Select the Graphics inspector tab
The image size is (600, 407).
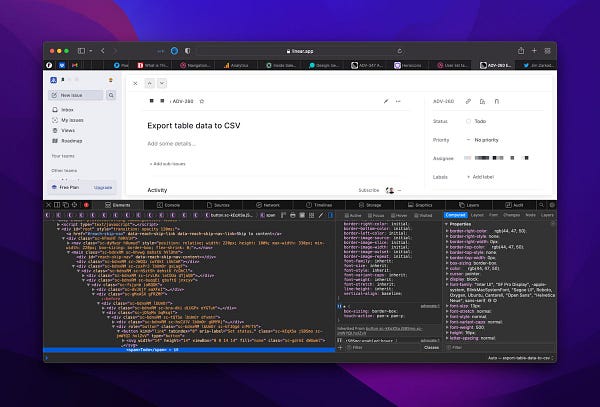[420, 205]
